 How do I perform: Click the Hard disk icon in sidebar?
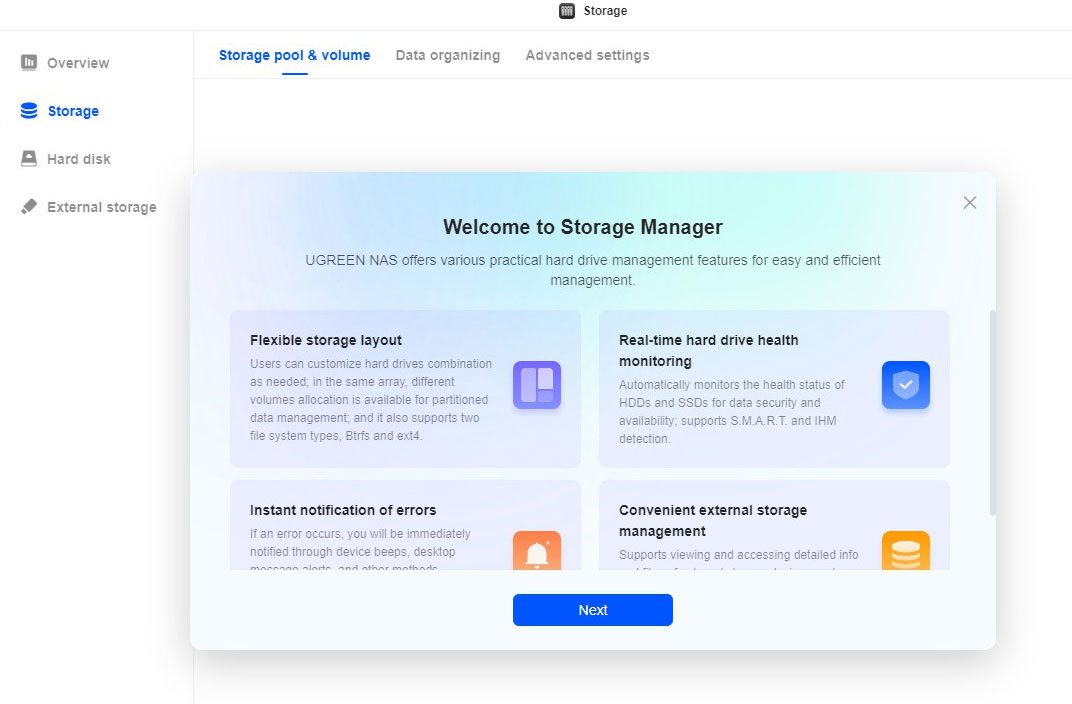click(x=29, y=159)
